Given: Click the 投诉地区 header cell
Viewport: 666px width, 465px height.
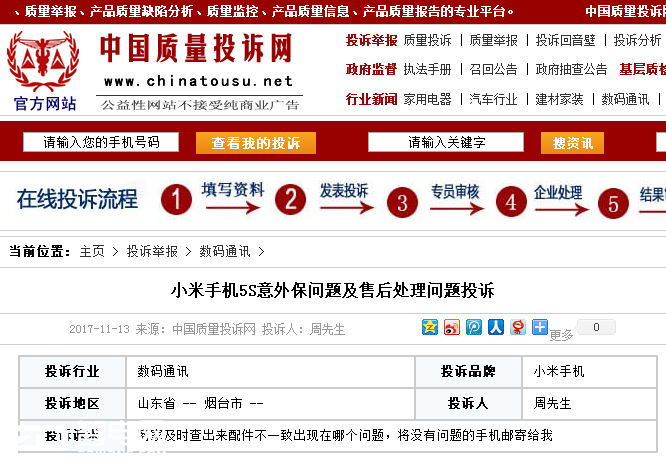Looking at the screenshot, I should point(73,403).
